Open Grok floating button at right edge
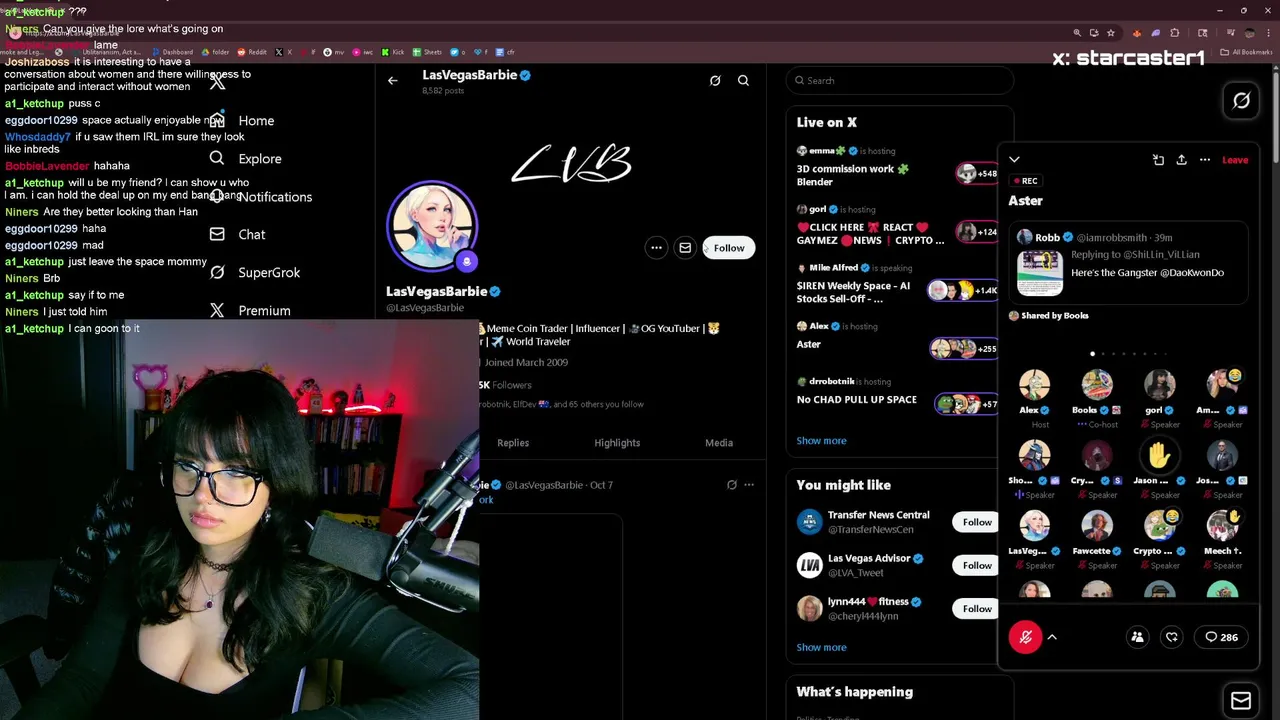The image size is (1280, 720). tap(1241, 101)
